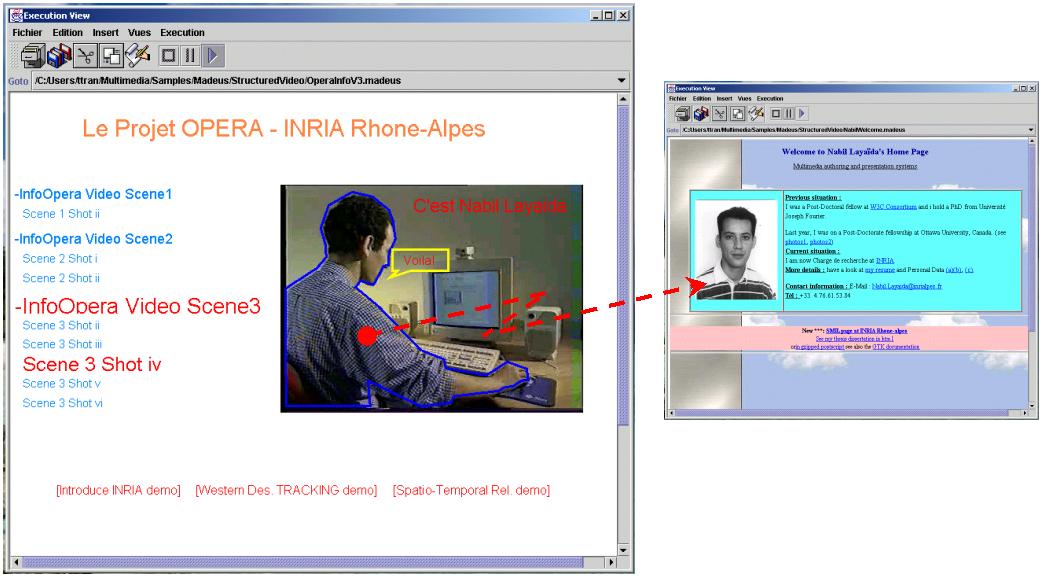The height and width of the screenshot is (577, 1045).
Task: Jump to Scene 2 Shot ii
Action: click(x=61, y=278)
